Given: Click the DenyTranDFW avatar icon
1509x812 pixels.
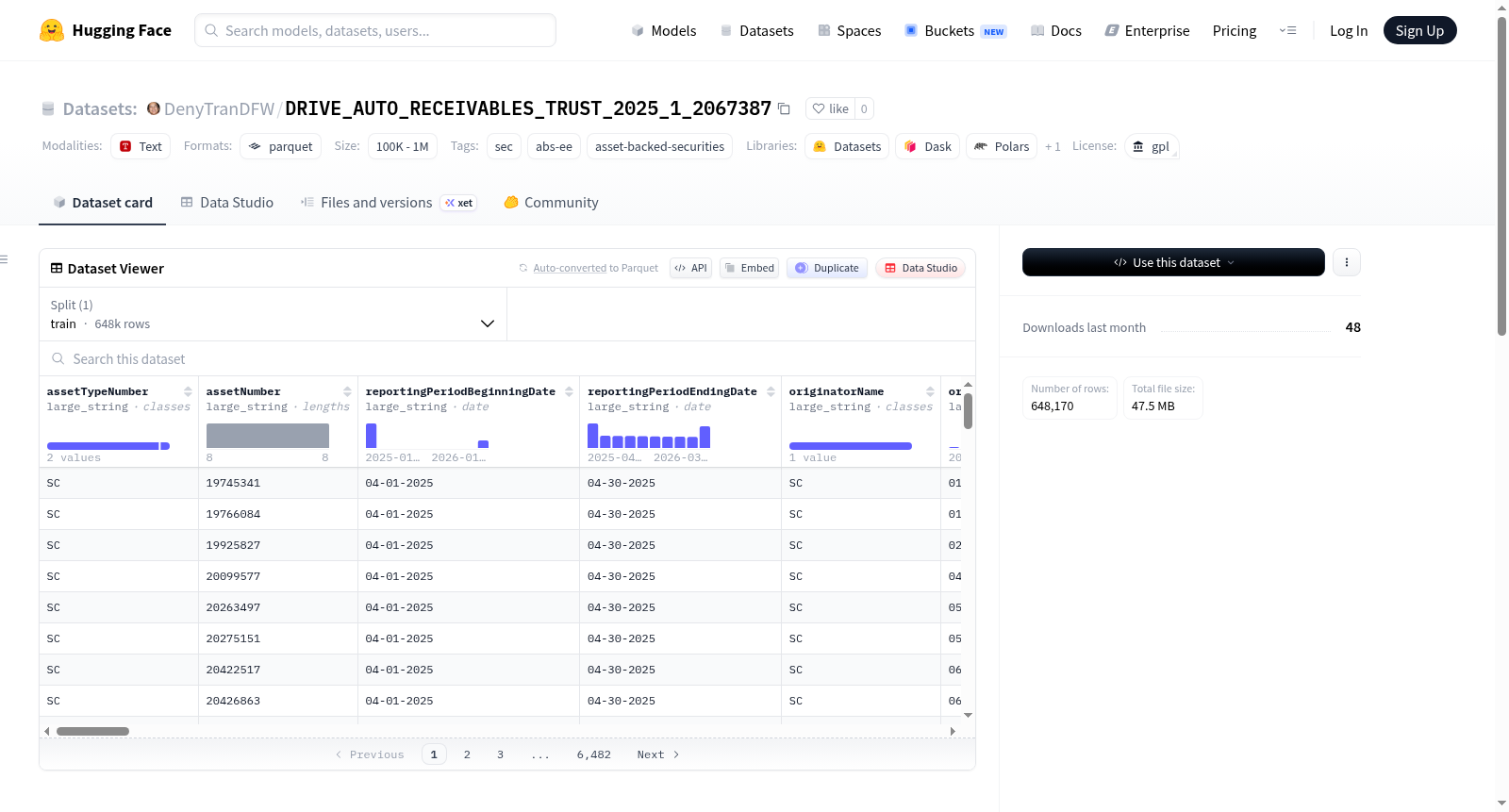Looking at the screenshot, I should tap(154, 108).
